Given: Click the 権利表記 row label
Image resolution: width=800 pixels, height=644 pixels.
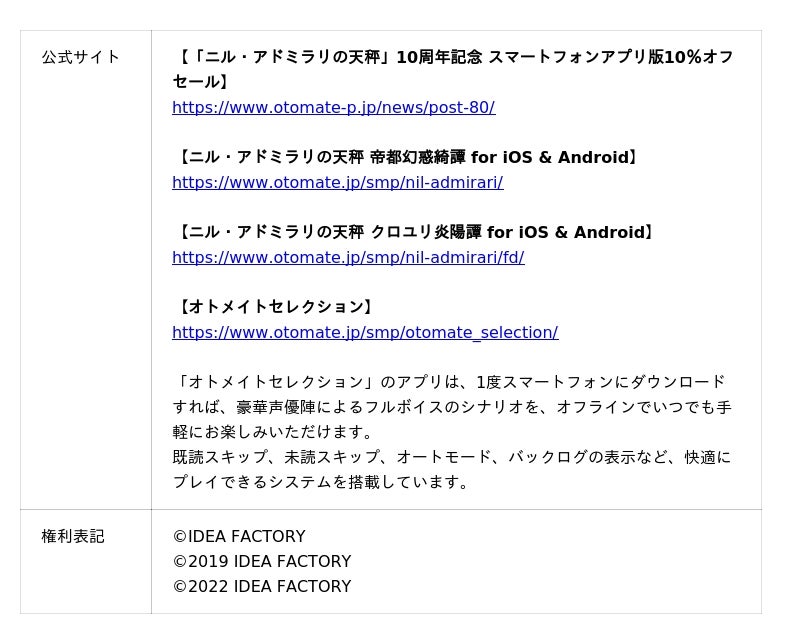Looking at the screenshot, I should pos(73,536).
